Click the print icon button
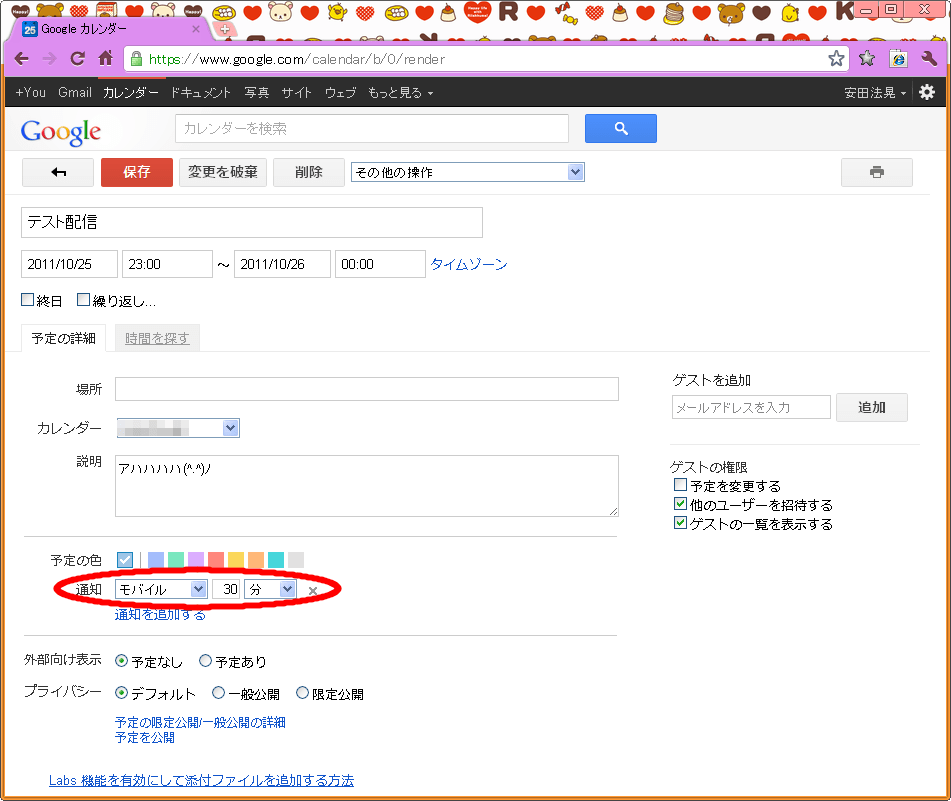Viewport: 951px width, 801px height. pos(876,172)
